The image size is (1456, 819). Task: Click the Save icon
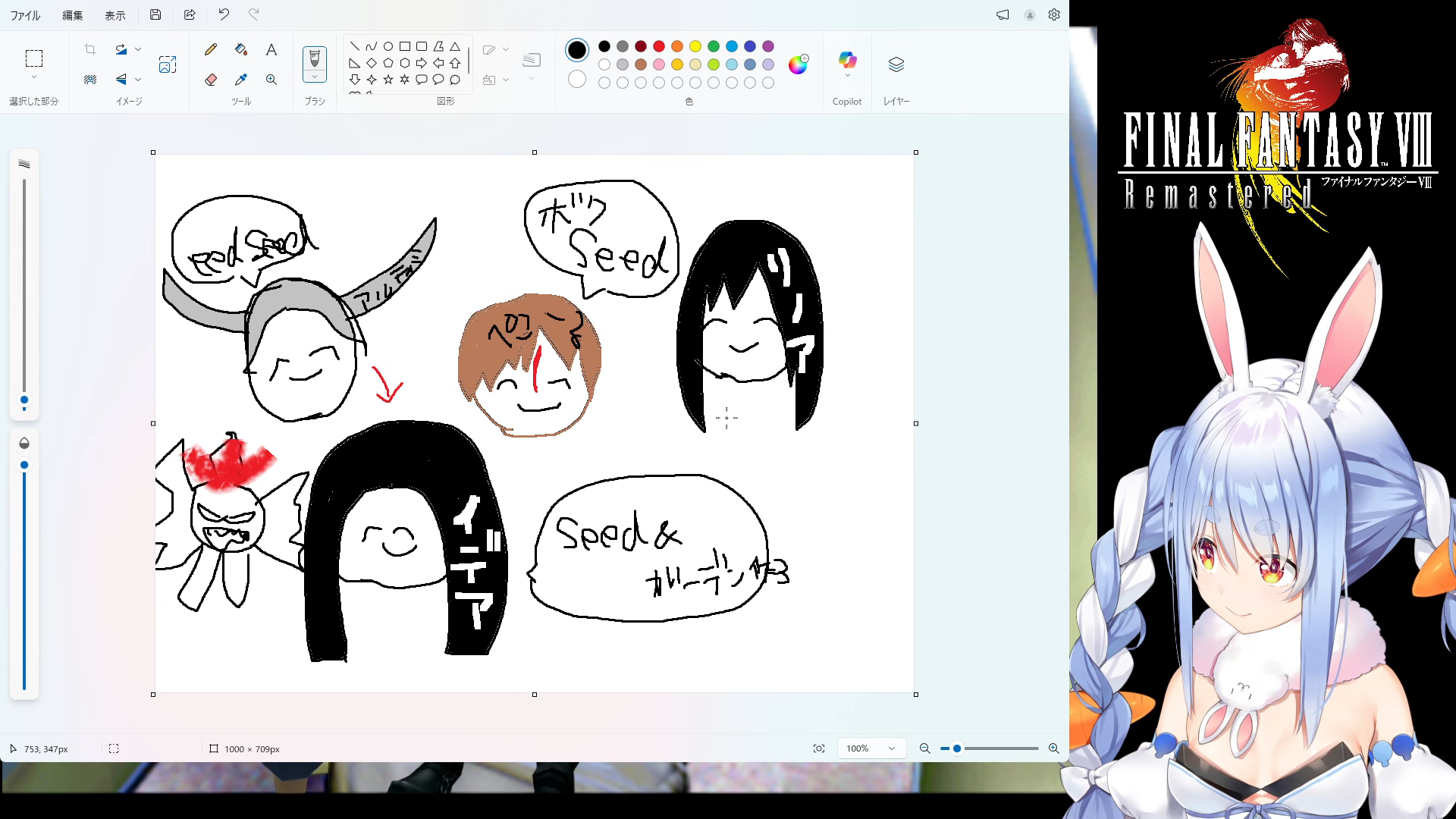coord(155,14)
